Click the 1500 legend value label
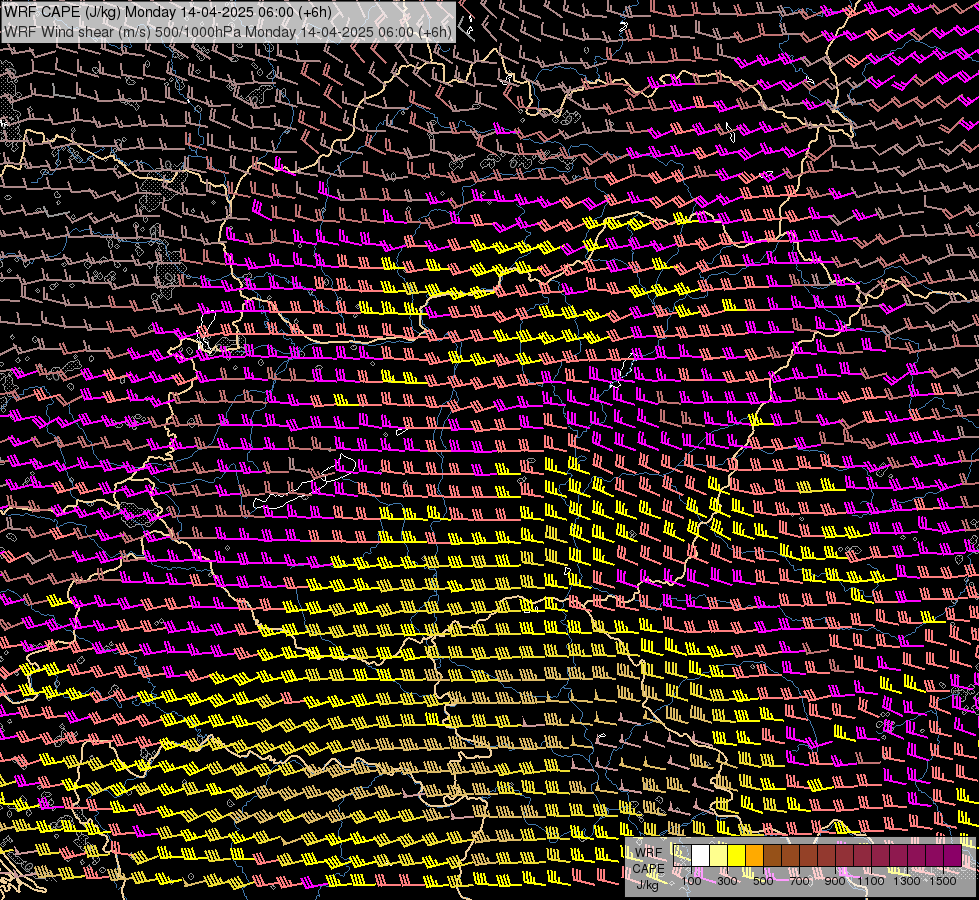This screenshot has width=979, height=900. (943, 881)
